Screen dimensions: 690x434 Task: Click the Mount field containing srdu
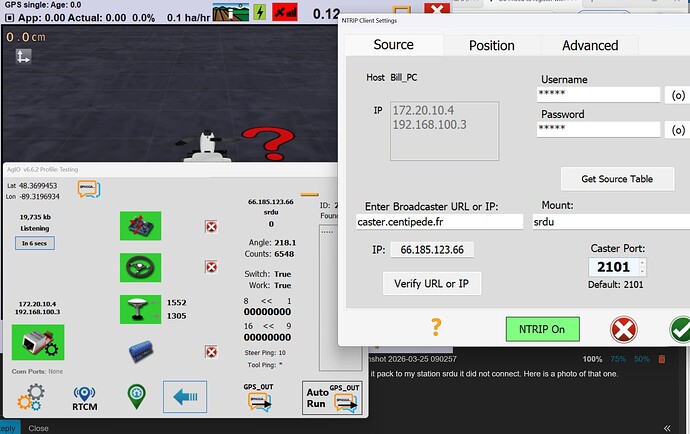coord(611,221)
